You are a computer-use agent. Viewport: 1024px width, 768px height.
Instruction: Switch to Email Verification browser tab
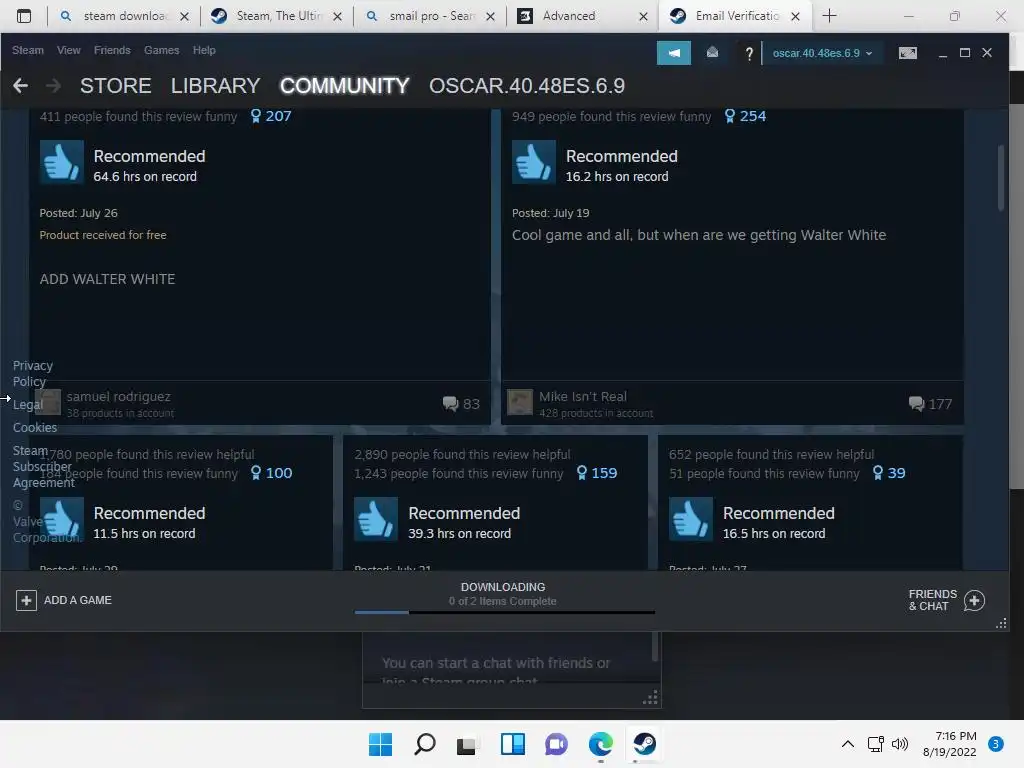[735, 16]
